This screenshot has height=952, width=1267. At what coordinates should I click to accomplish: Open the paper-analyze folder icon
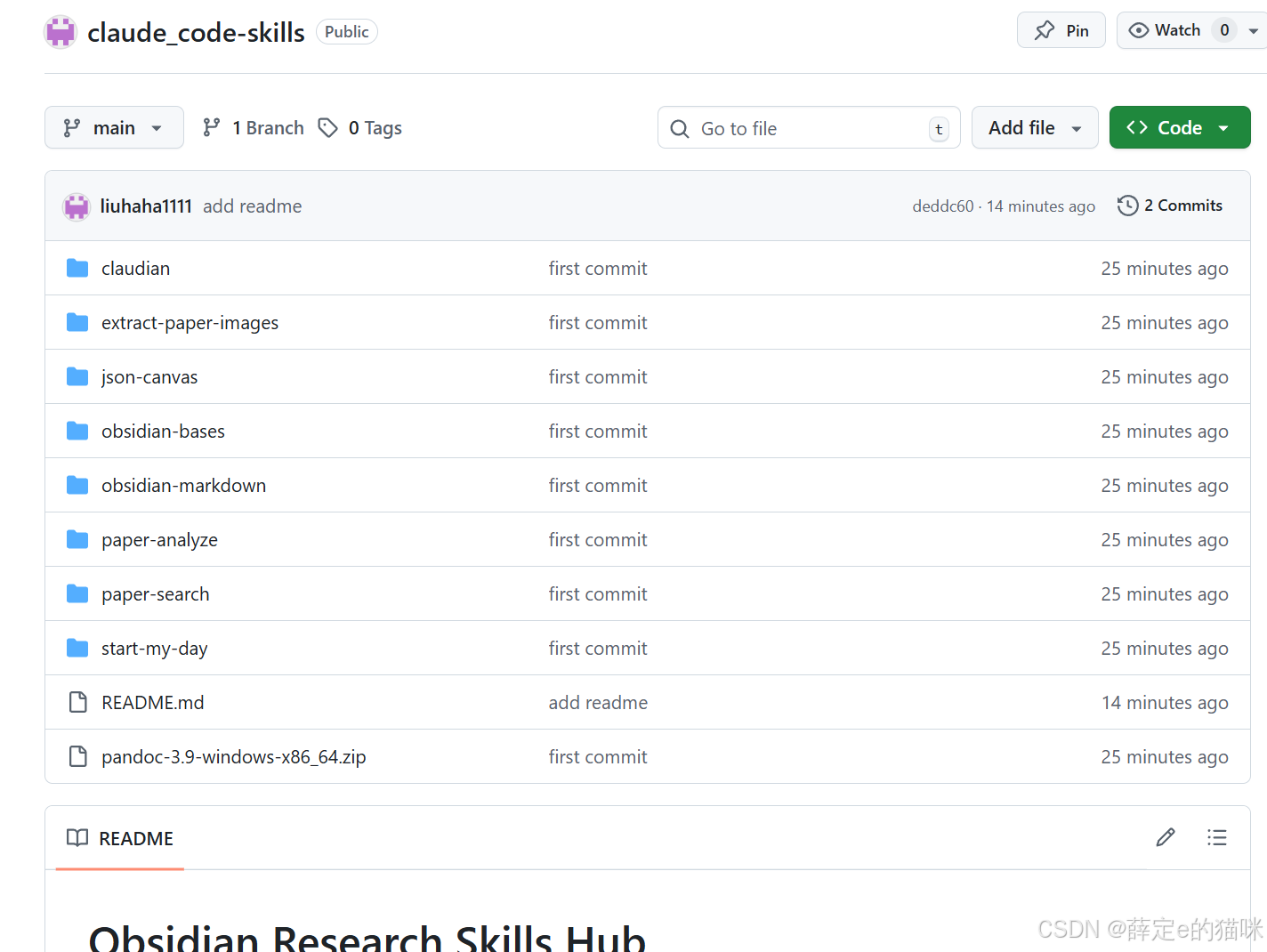coord(77,539)
